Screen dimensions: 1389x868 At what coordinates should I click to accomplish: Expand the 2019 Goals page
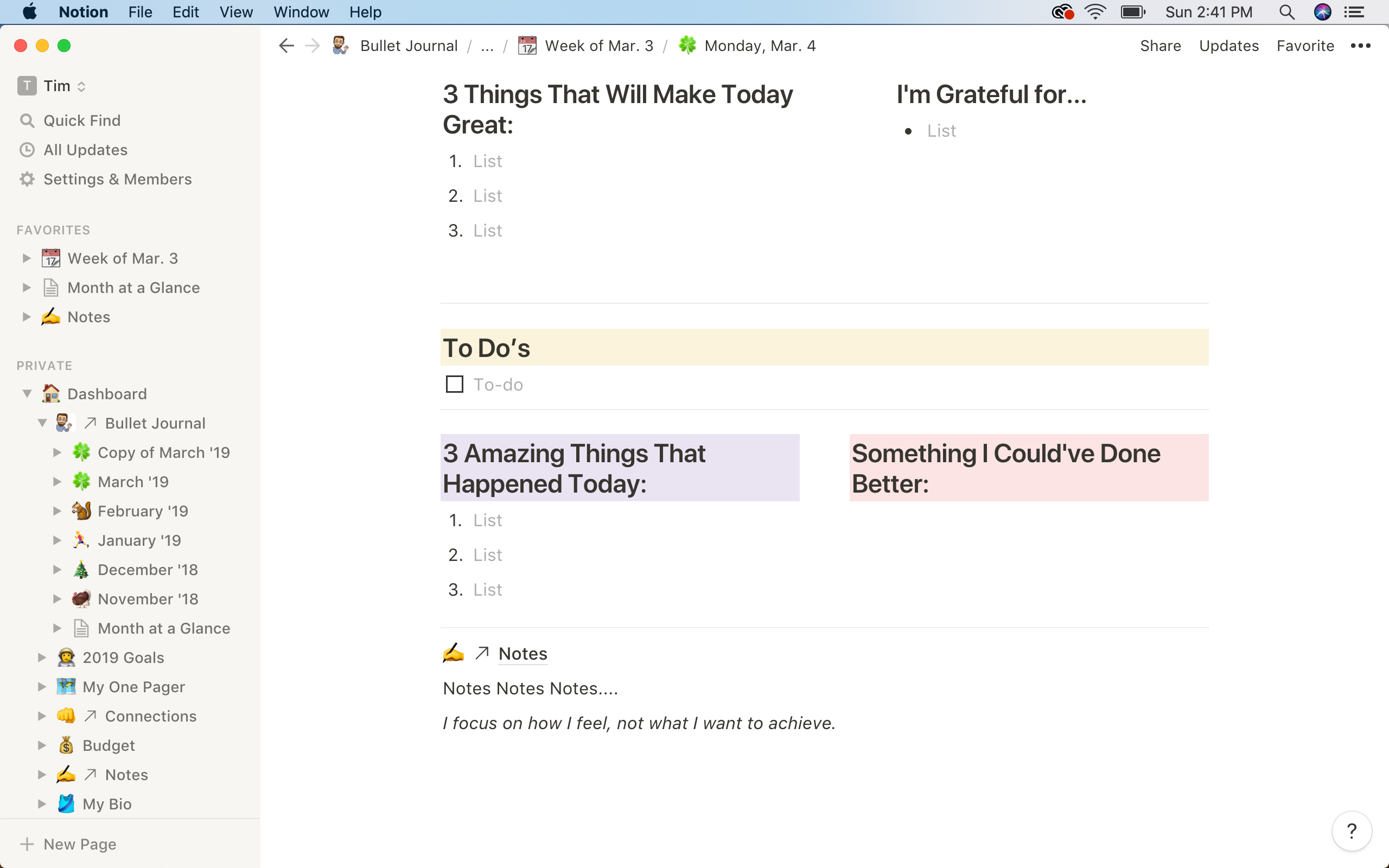[42, 658]
